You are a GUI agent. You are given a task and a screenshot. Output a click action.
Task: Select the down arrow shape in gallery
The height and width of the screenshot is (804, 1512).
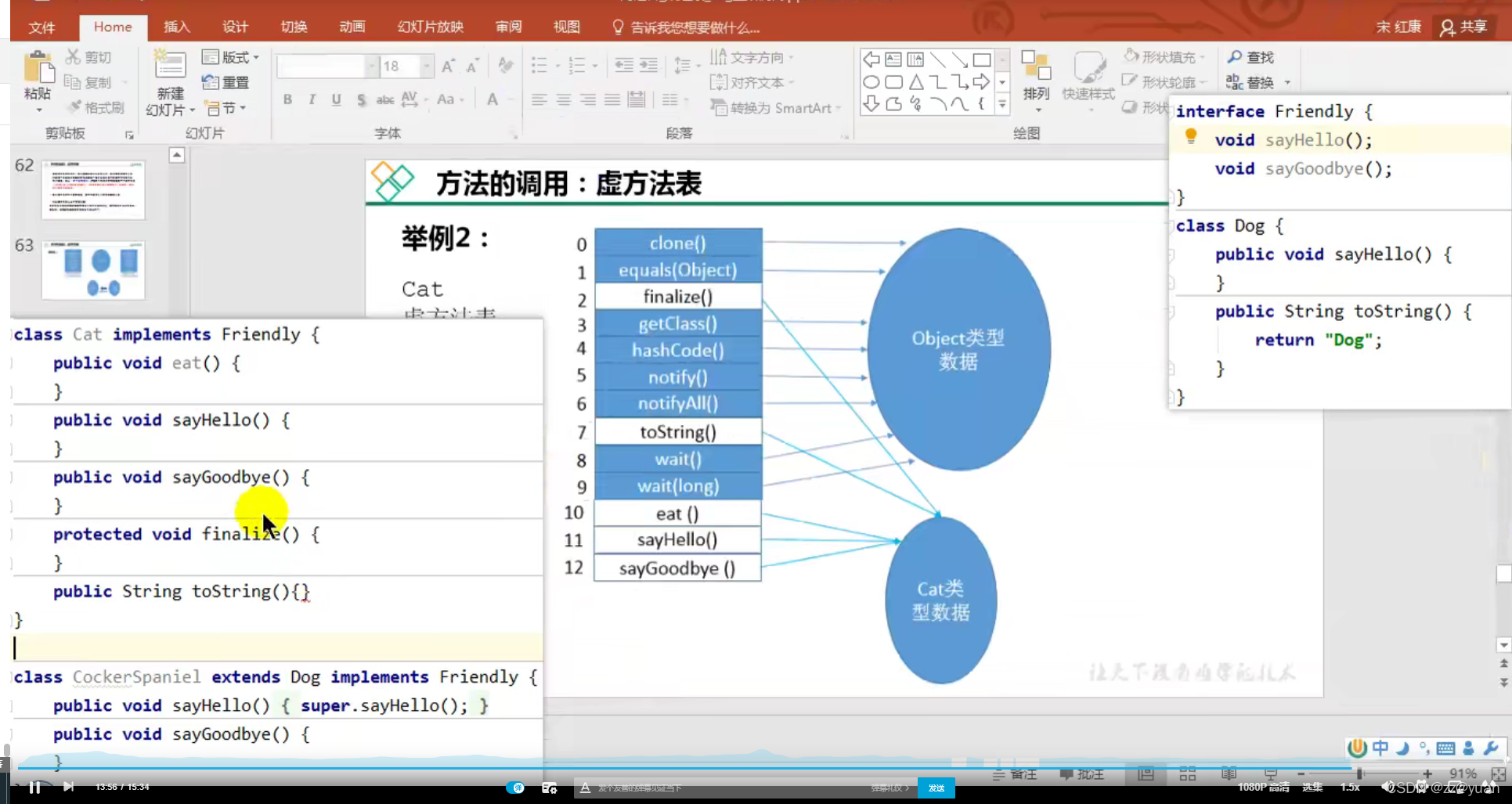pos(871,103)
